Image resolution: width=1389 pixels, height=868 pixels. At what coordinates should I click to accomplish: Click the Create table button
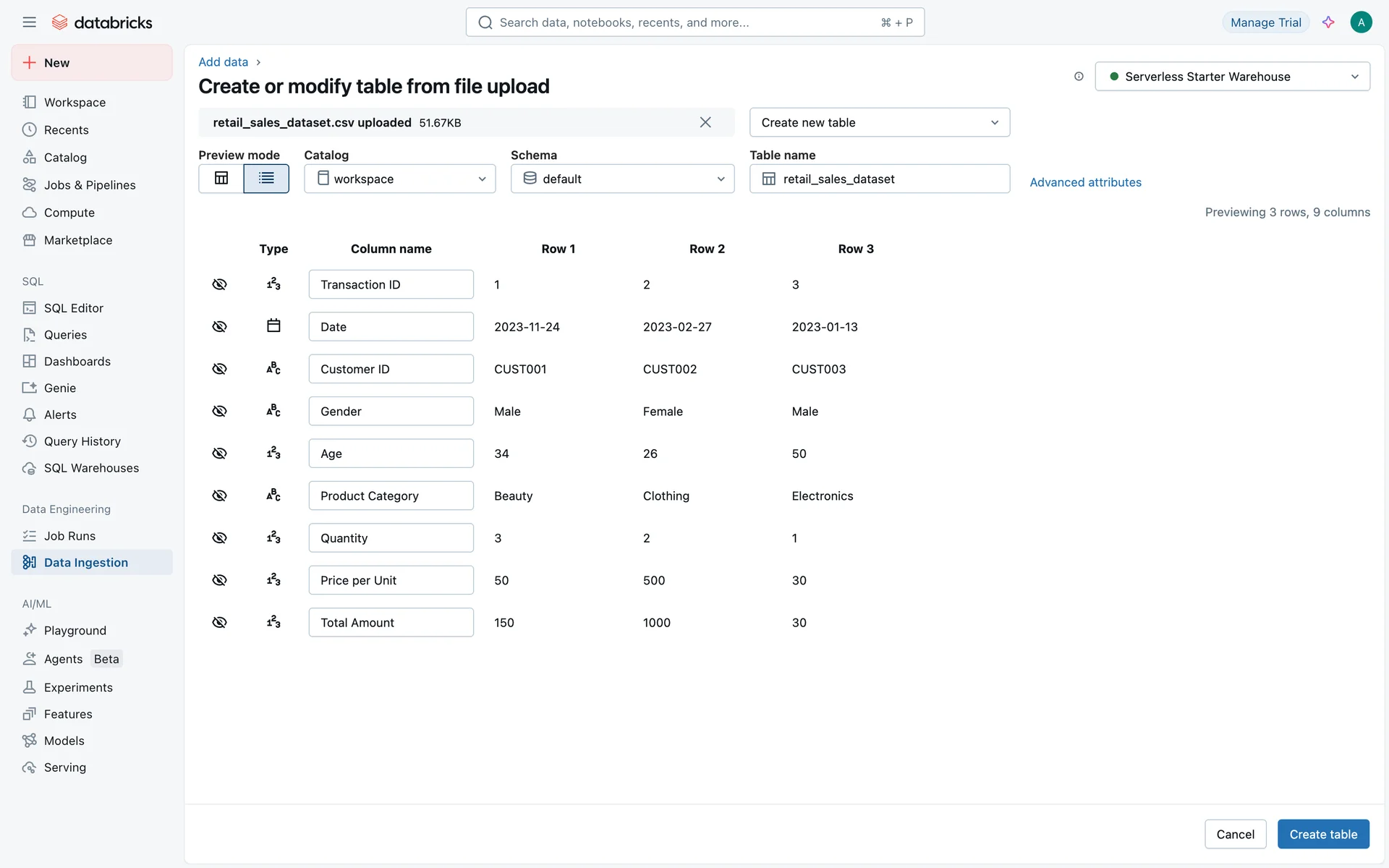[1322, 834]
